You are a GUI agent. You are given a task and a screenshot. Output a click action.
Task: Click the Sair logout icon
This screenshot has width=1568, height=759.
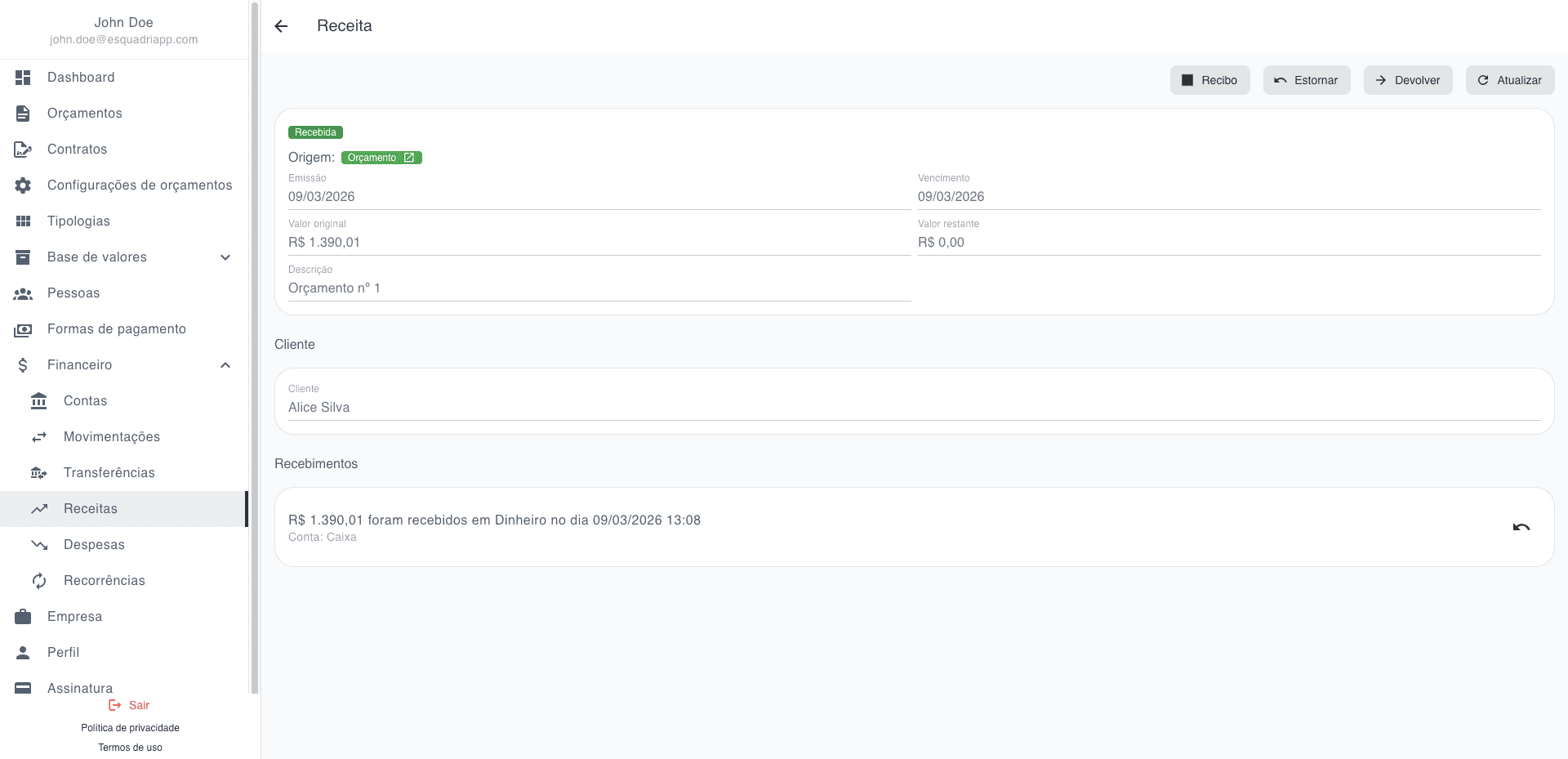(x=115, y=705)
